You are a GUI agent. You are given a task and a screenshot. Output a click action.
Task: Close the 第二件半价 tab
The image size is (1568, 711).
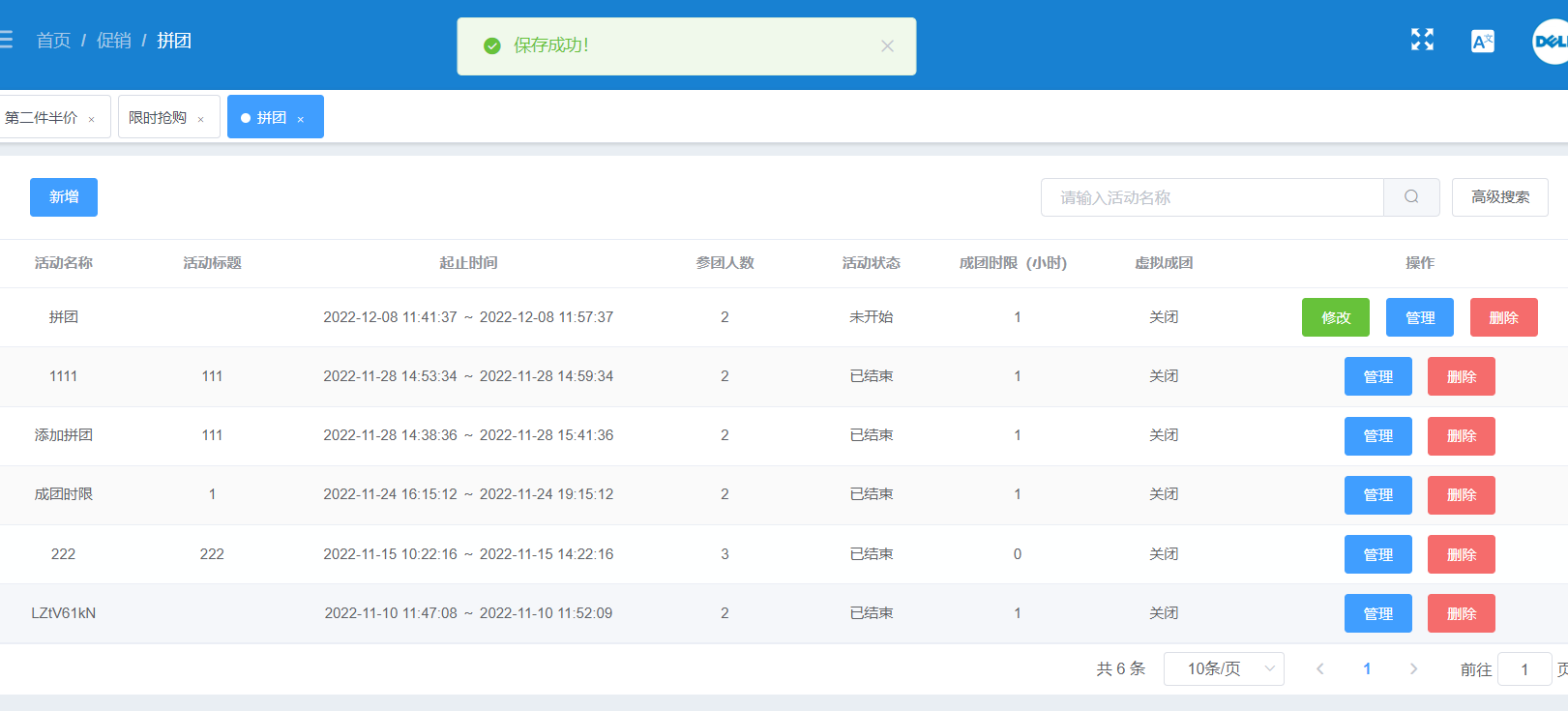(92, 119)
